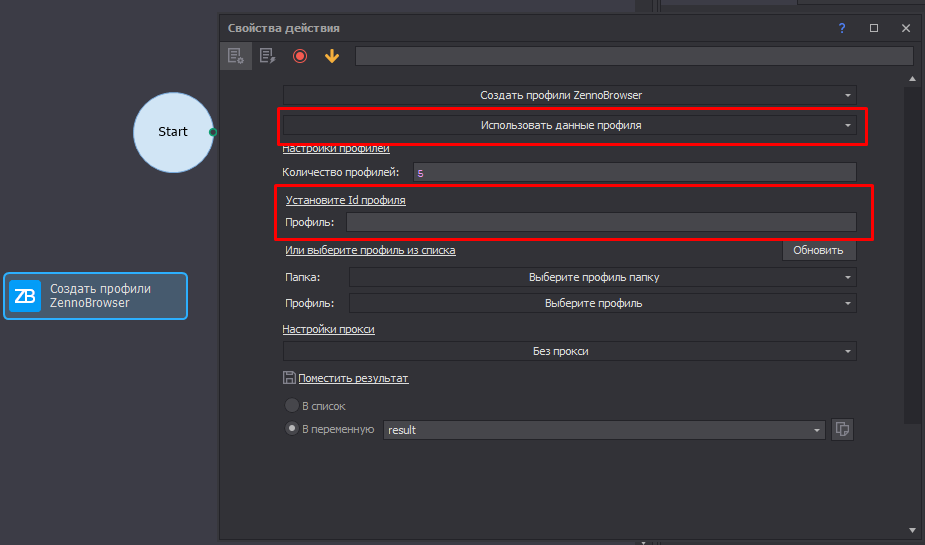Click the Количество профилей input field
This screenshot has height=545, width=925.
coord(635,172)
